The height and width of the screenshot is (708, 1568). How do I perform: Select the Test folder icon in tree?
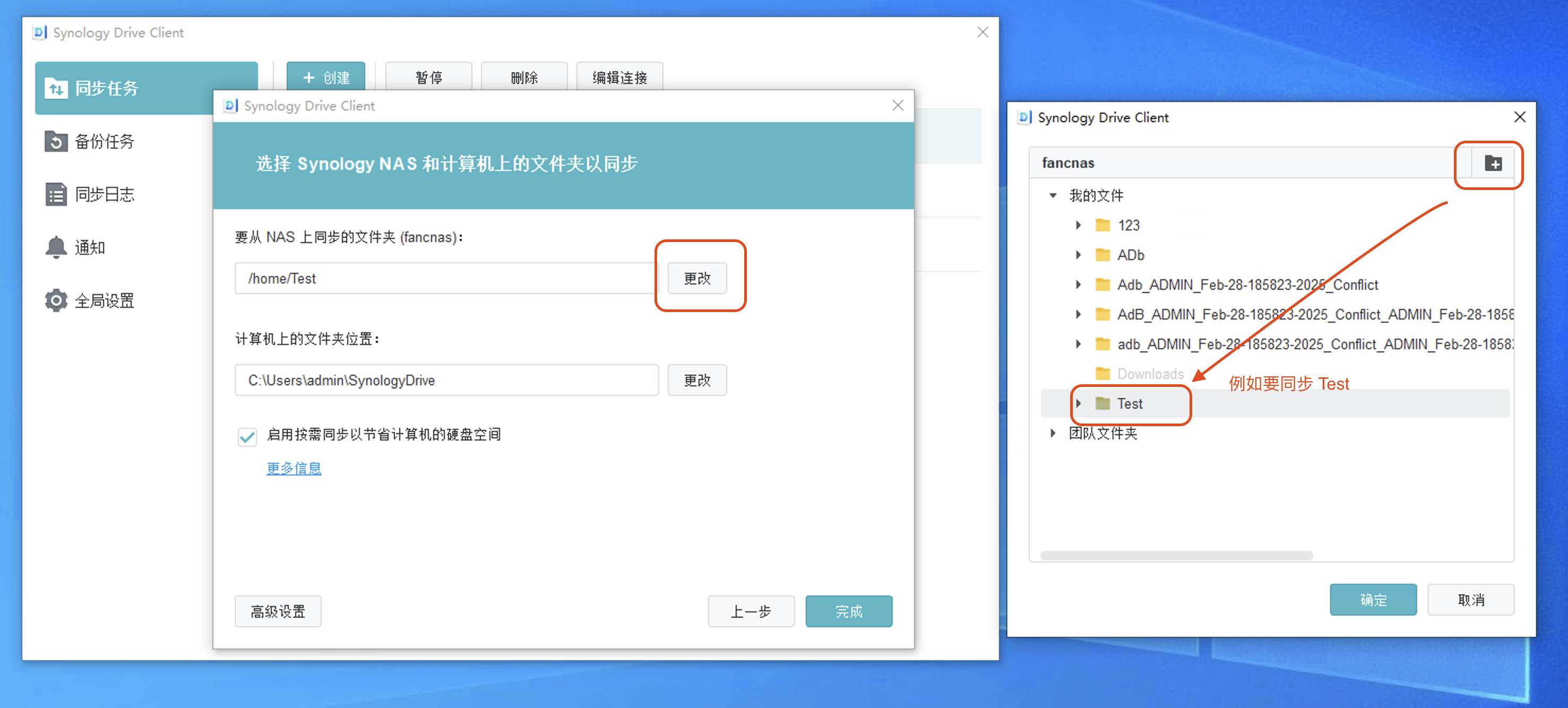point(1102,403)
